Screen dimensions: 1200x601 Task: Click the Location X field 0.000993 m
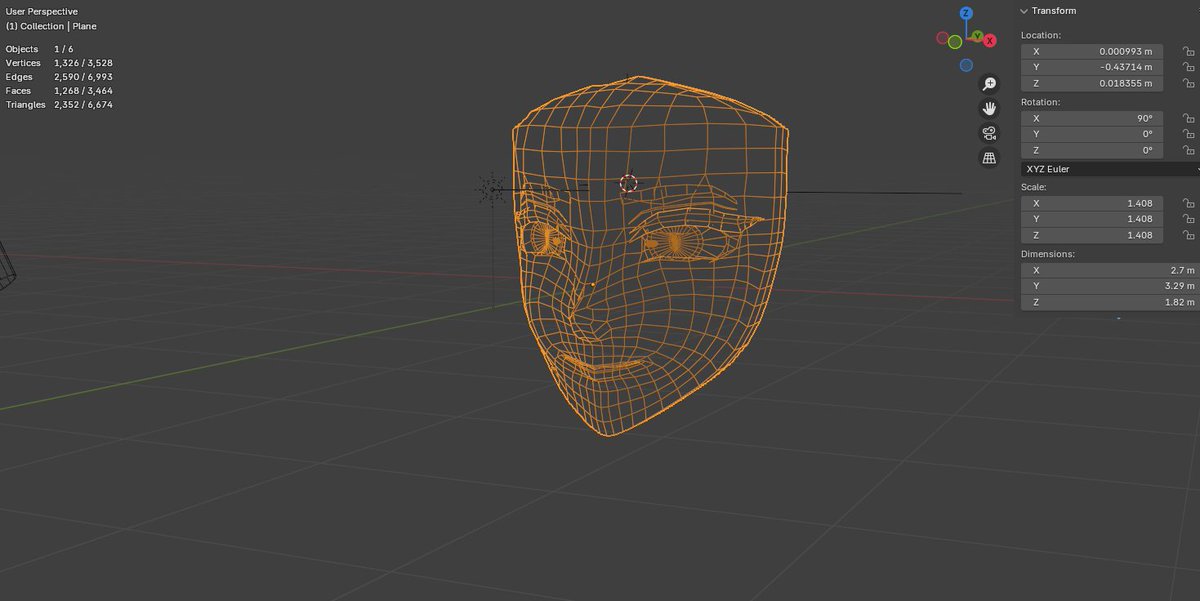point(1092,51)
